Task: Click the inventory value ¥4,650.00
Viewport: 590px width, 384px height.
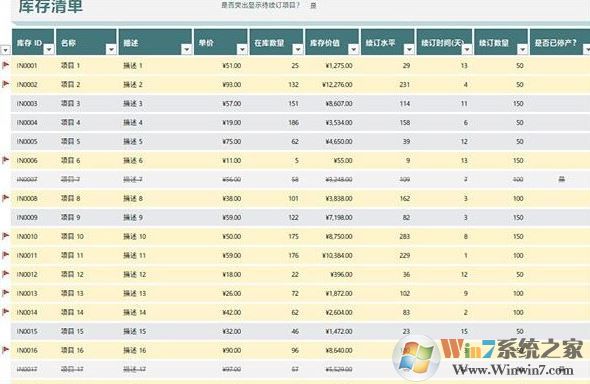Action: pos(339,141)
